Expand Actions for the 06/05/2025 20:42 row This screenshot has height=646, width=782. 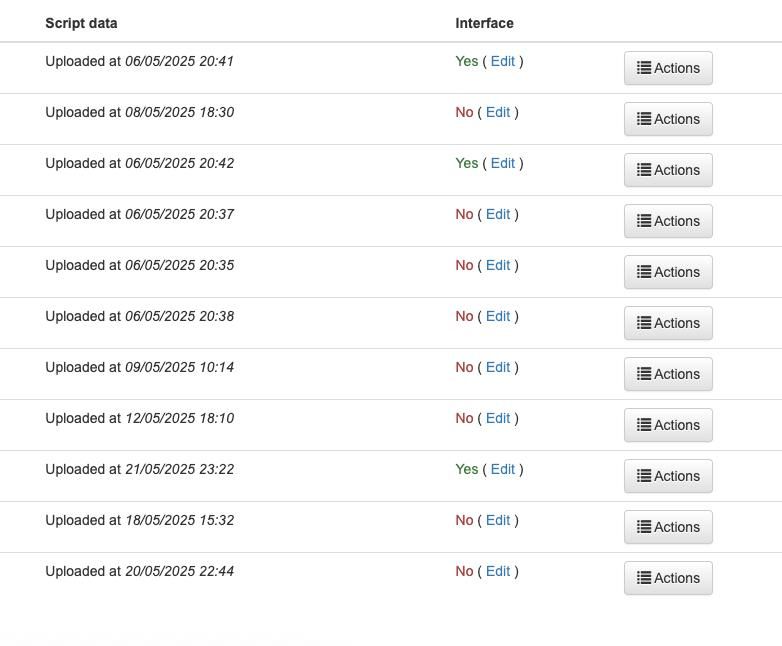(x=668, y=170)
